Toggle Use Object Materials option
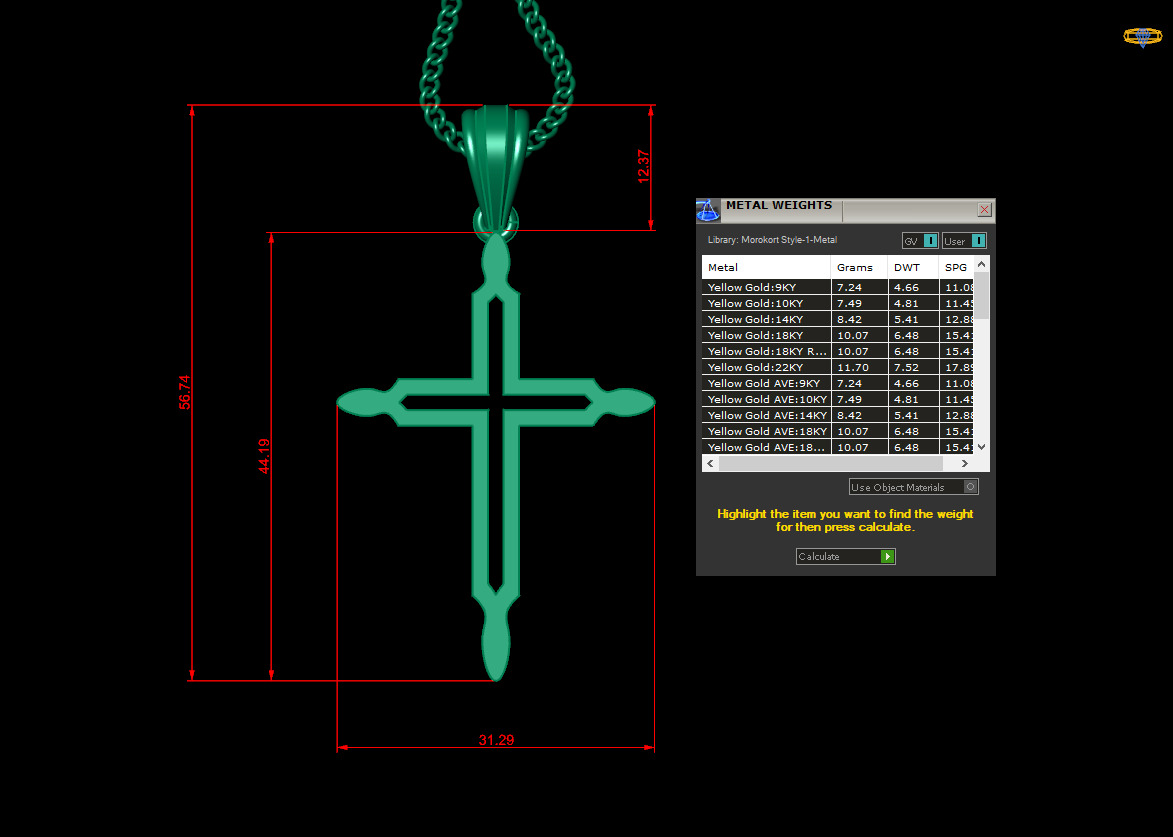1173x837 pixels. (x=913, y=487)
